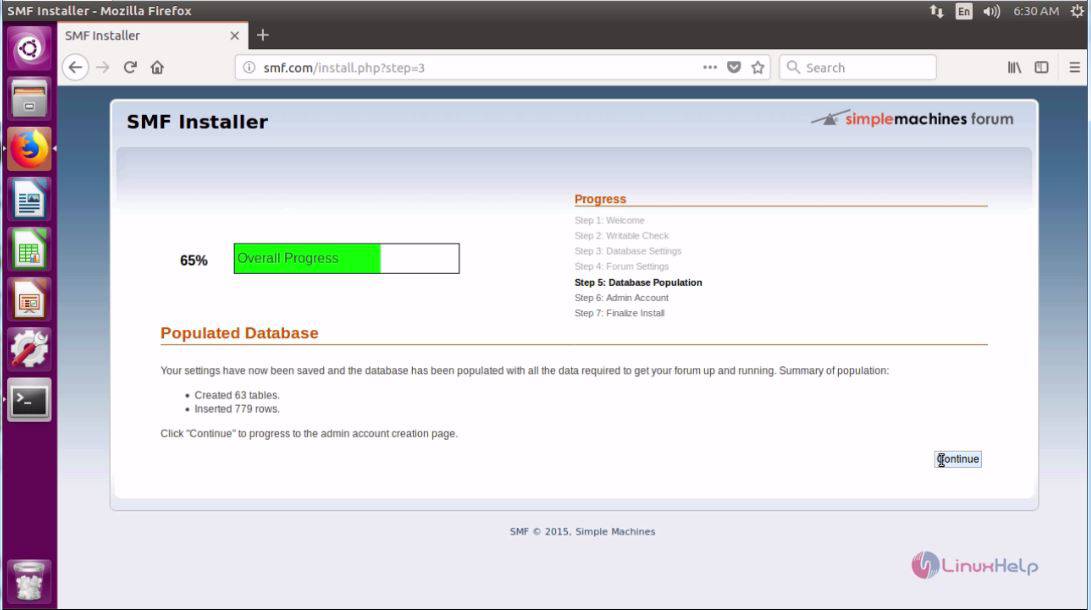The height and width of the screenshot is (610, 1091).
Task: Click the Progress heading
Action: [600, 199]
